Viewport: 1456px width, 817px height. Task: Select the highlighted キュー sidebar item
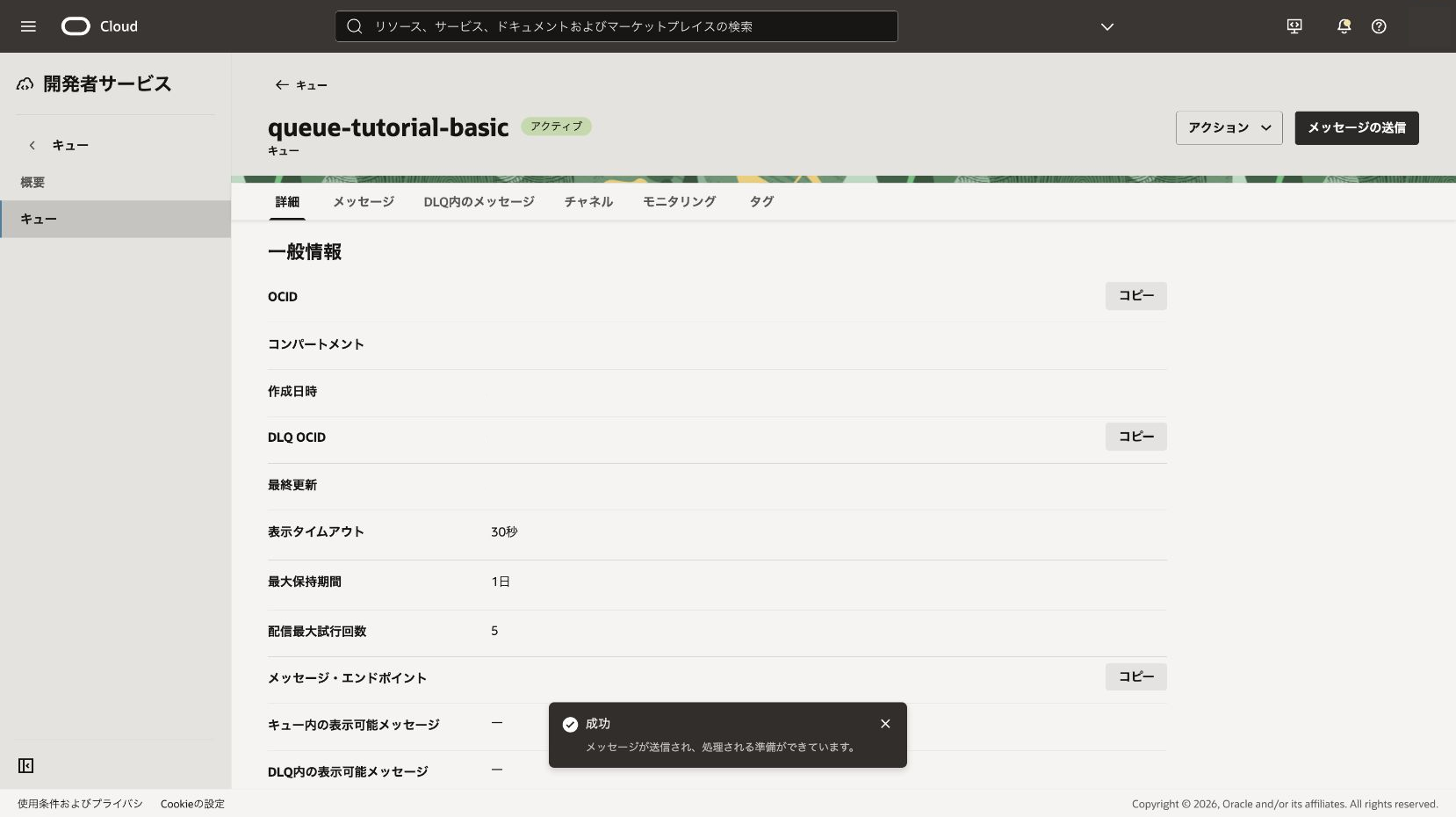point(115,220)
